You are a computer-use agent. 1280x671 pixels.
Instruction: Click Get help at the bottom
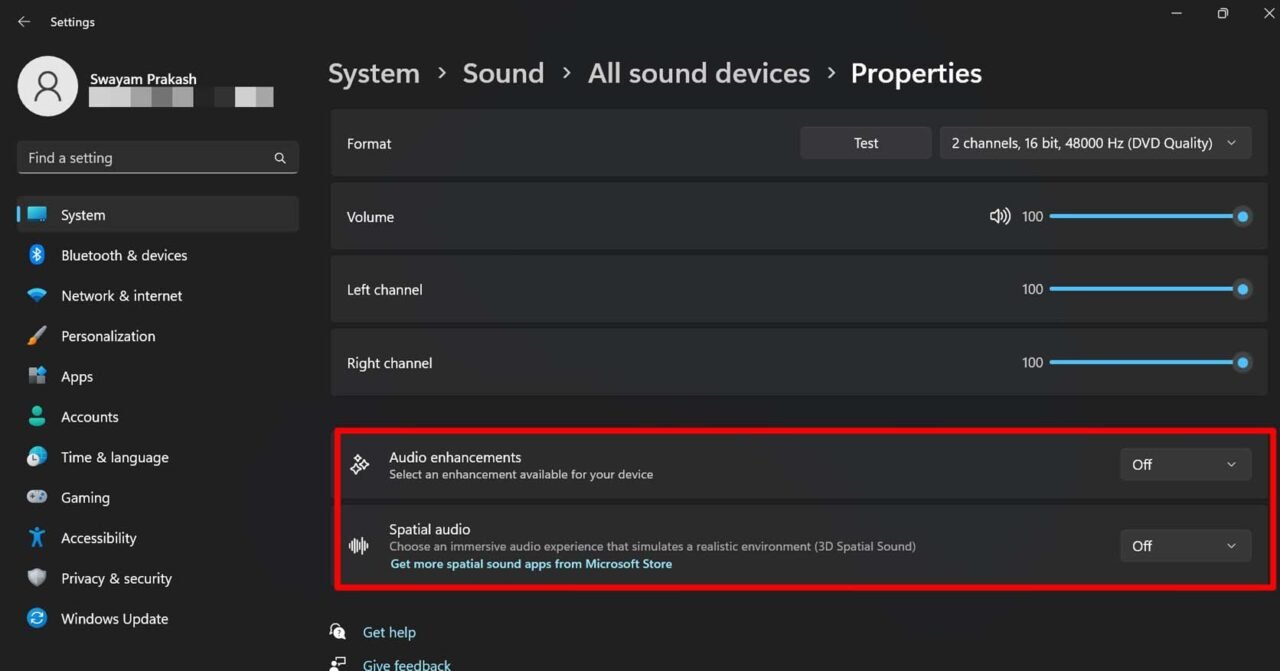[x=389, y=631]
